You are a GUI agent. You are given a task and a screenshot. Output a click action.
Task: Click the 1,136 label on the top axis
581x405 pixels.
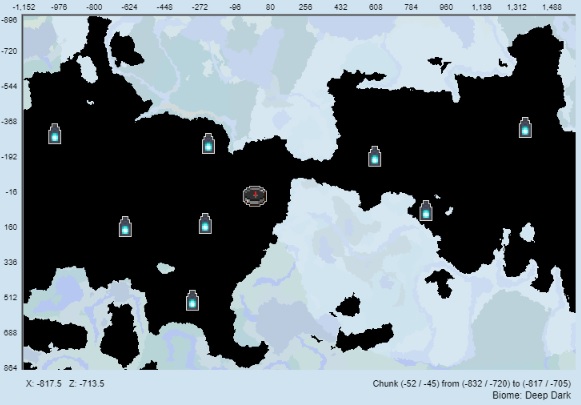click(481, 7)
